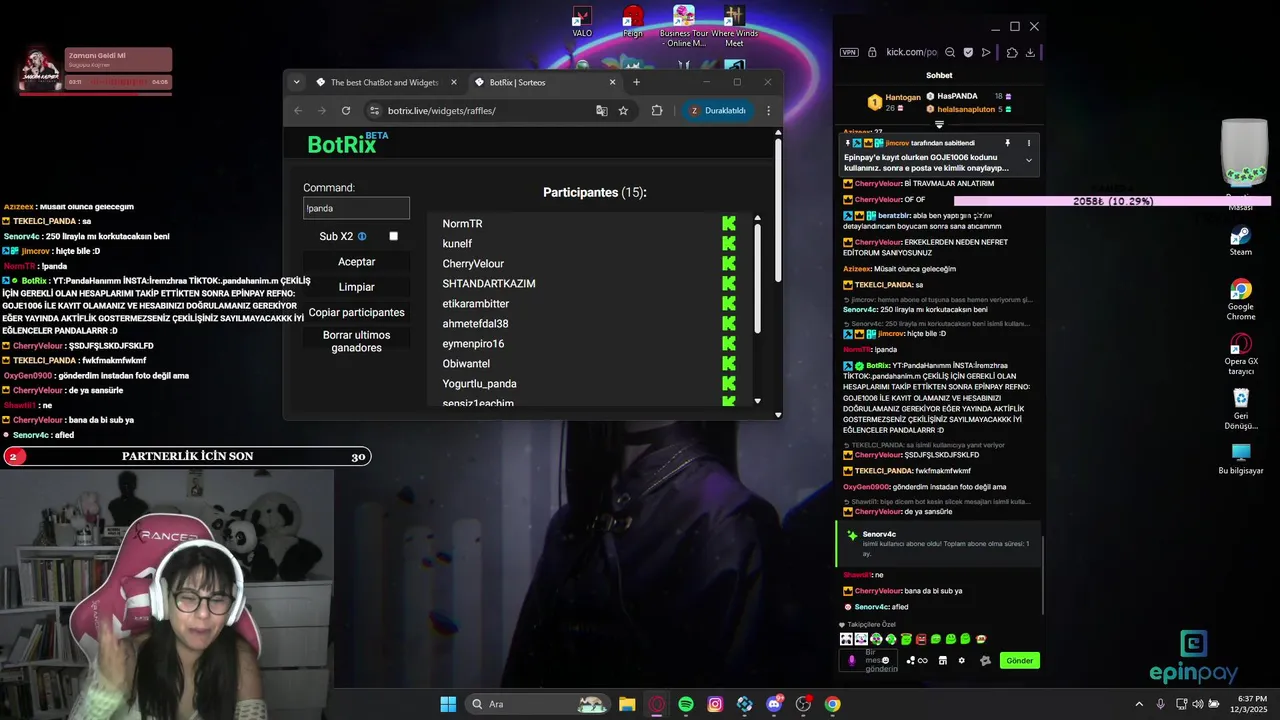
Task: Click the Kick icon beside etikarambitter
Action: 729,303
